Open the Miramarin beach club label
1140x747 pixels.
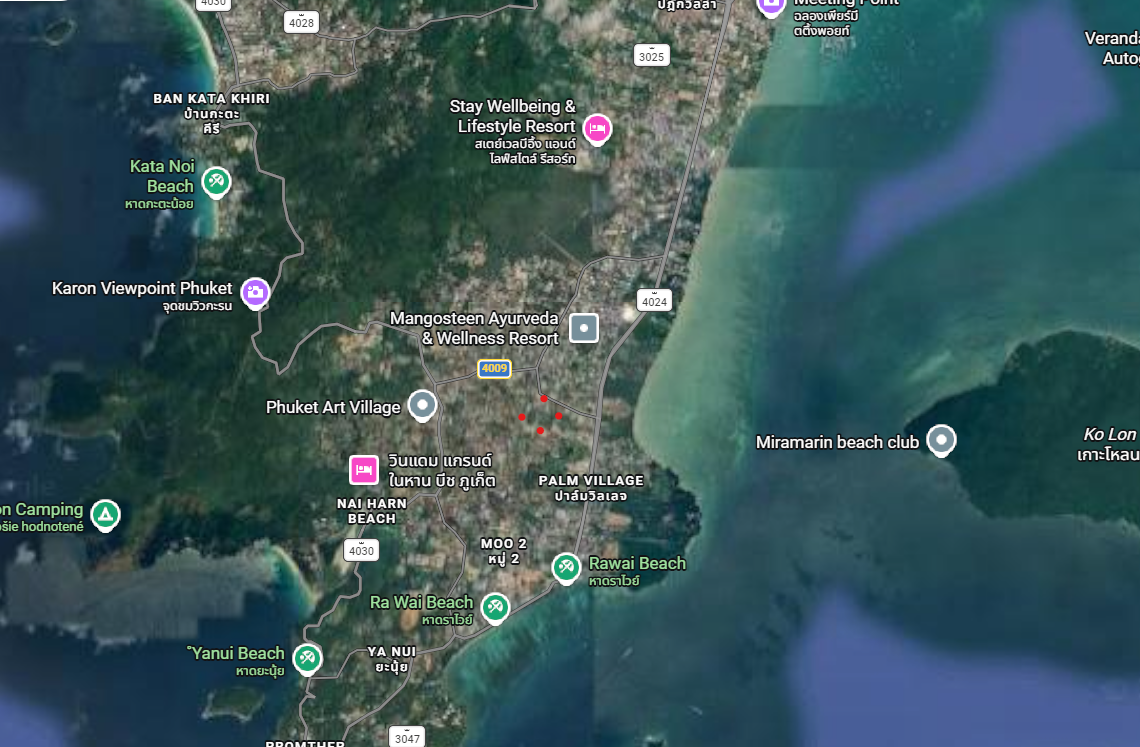[838, 442]
